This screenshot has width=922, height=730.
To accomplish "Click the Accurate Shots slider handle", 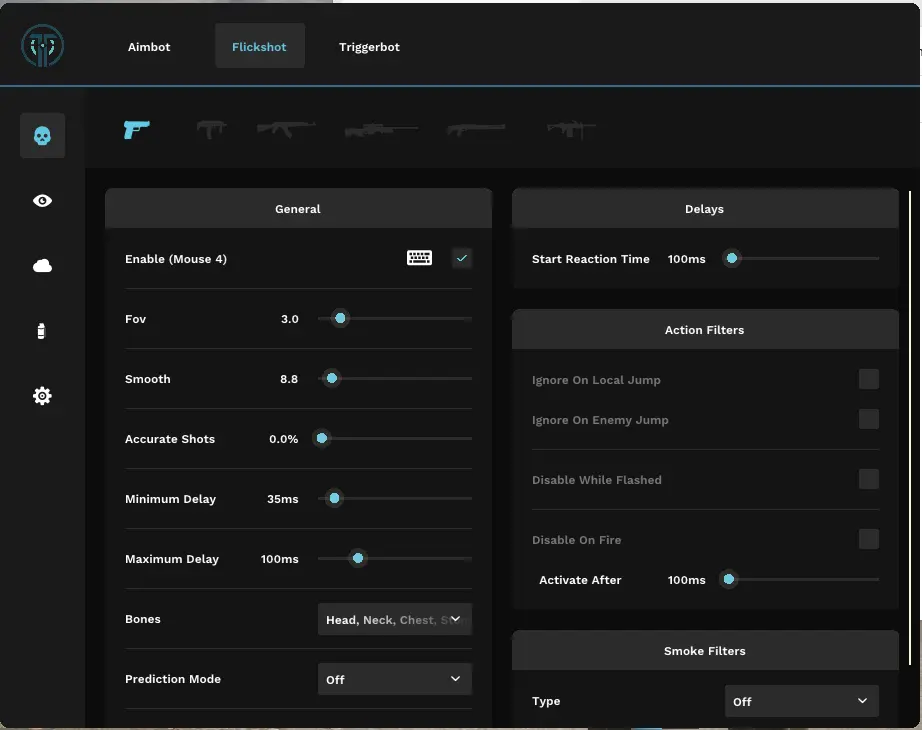I will tap(322, 438).
